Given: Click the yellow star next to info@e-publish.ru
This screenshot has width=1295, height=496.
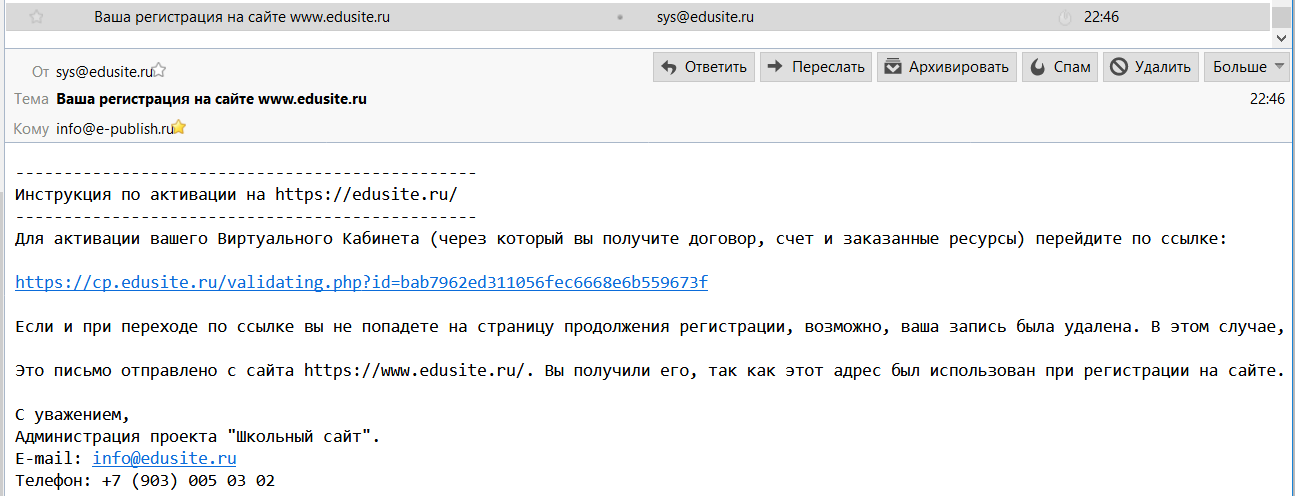Looking at the screenshot, I should coord(180,127).
